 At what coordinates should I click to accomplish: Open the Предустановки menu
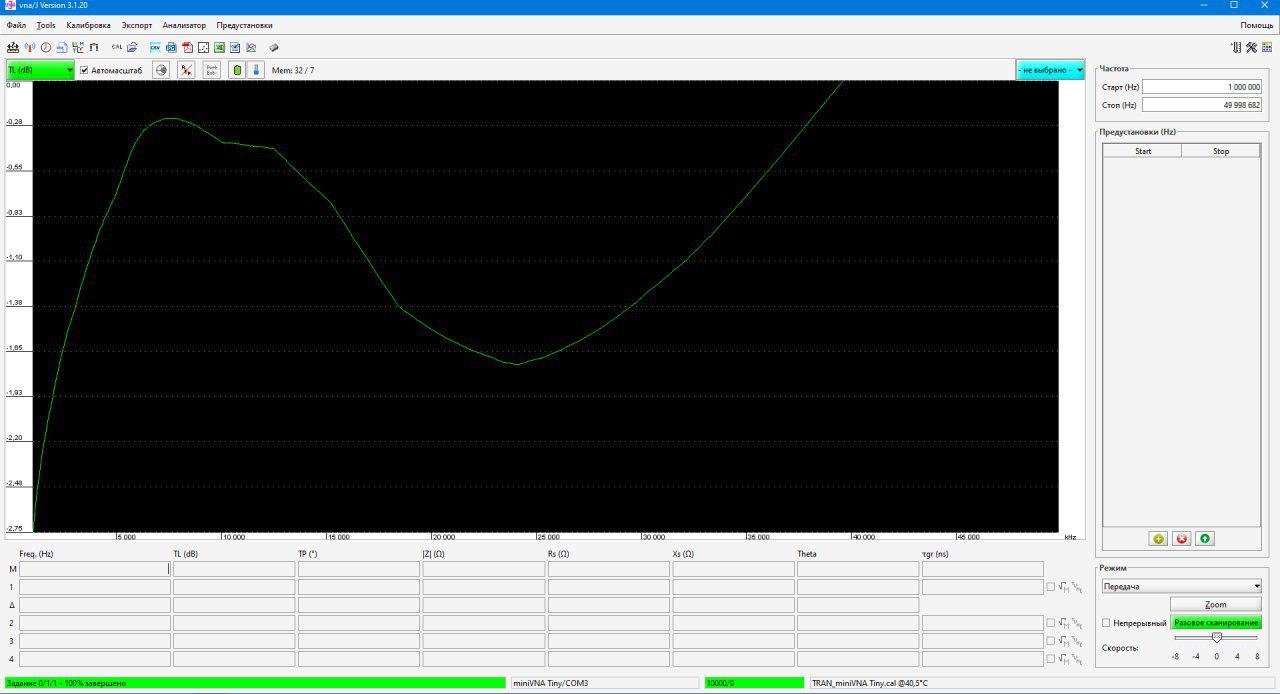coord(244,25)
